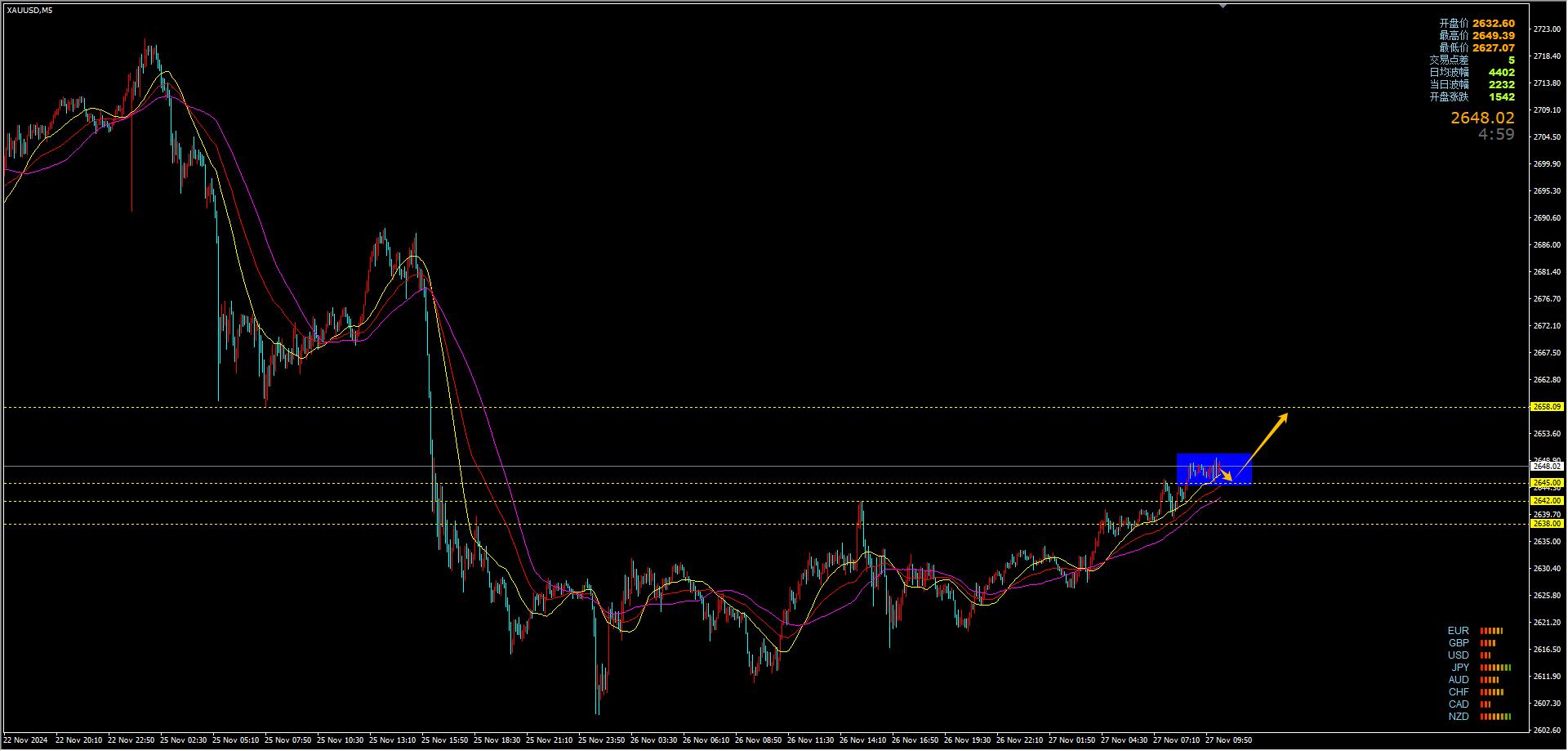
Task: Click the 25 Nov 05:10 time axis label
Action: pyautogui.click(x=236, y=740)
